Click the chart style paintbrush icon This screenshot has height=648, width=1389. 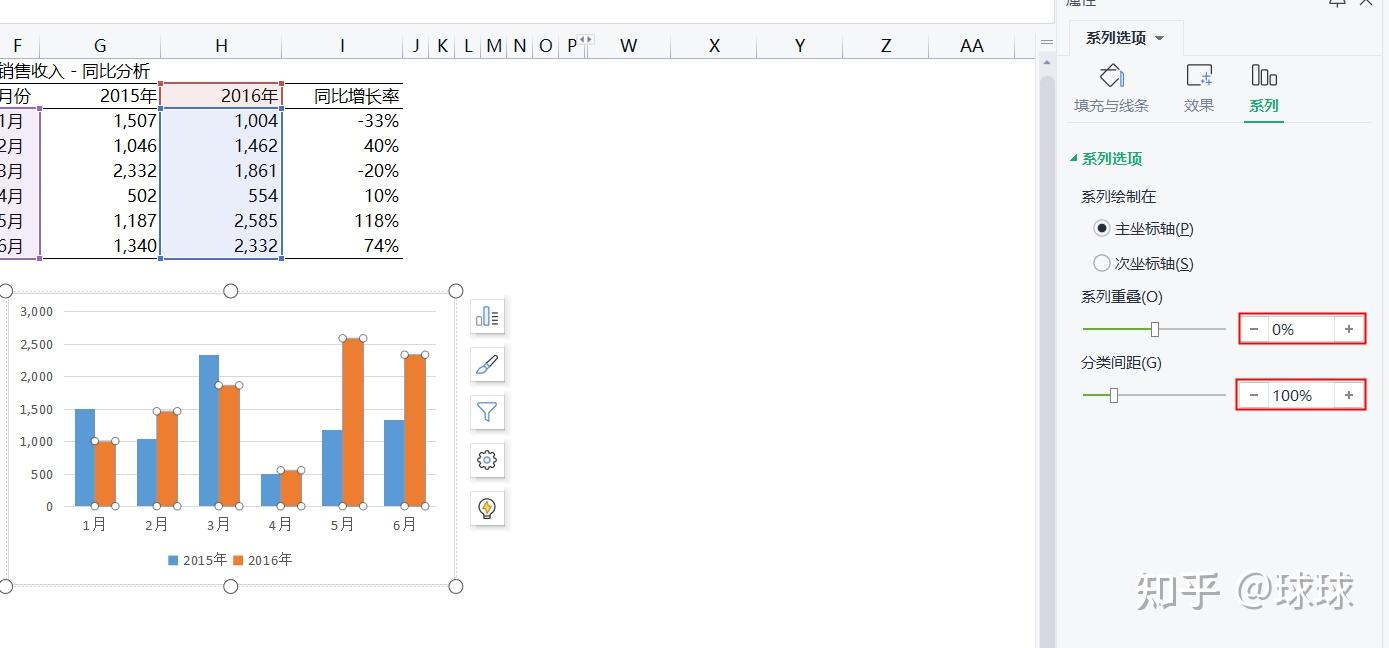pos(487,365)
